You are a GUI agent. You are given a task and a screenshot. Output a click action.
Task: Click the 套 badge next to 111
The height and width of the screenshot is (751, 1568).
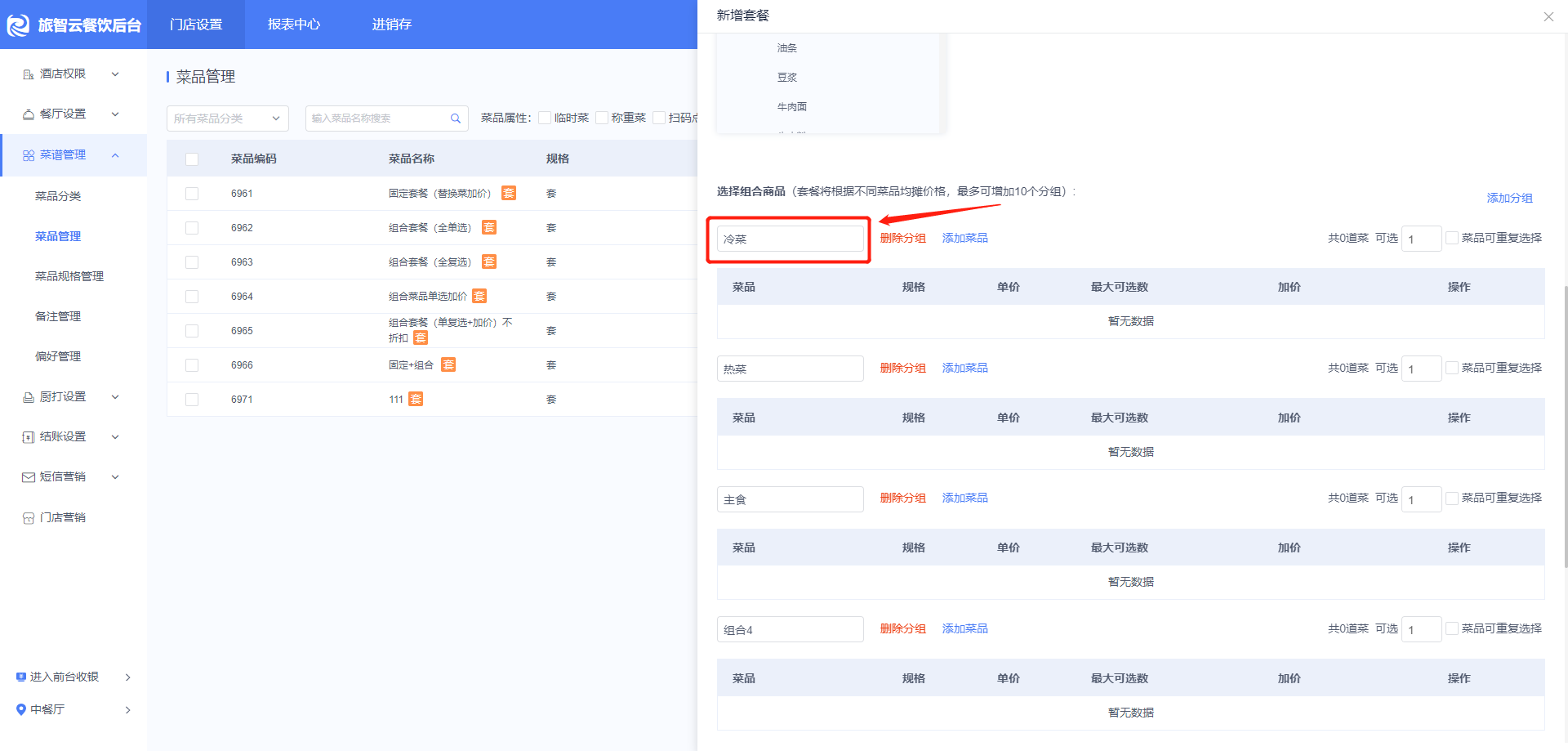[416, 399]
